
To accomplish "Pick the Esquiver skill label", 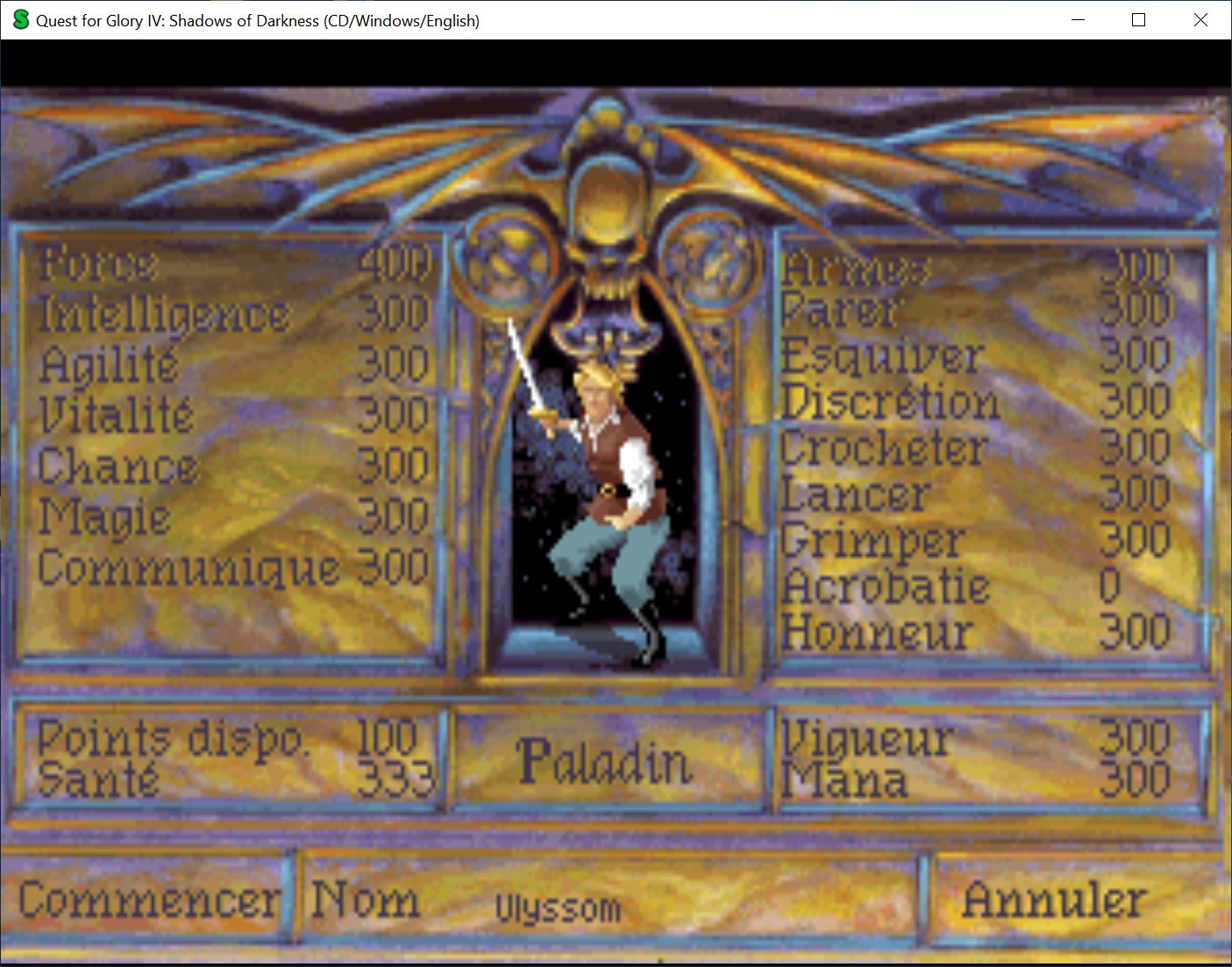I will click(882, 356).
